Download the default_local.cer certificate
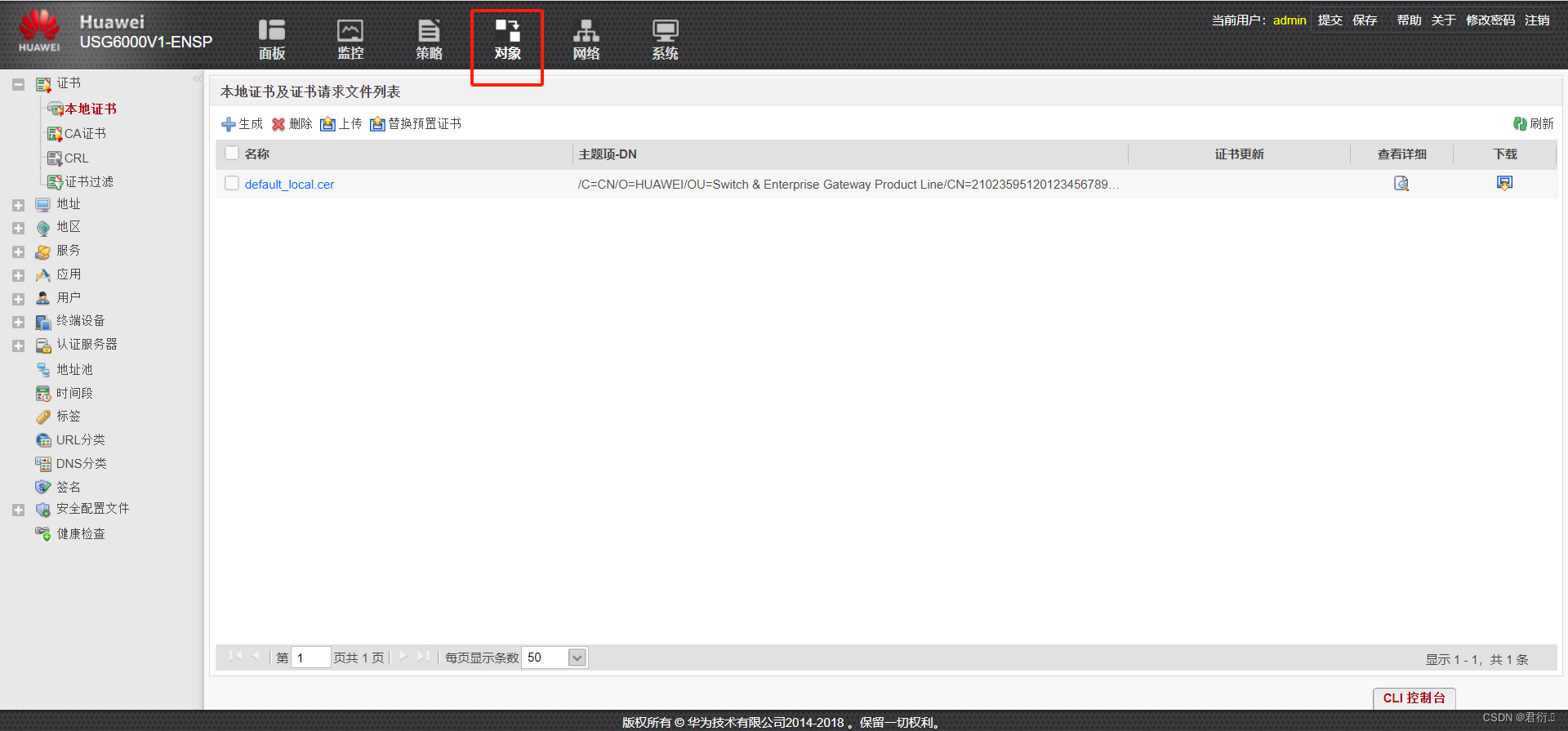 coord(1504,183)
